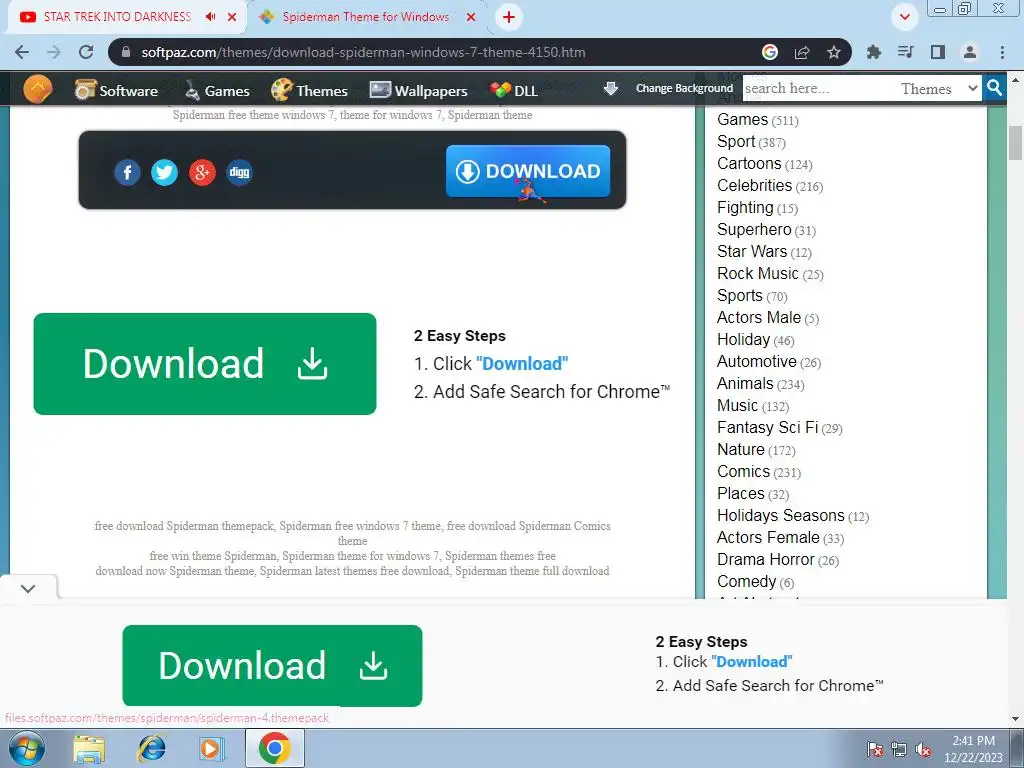The image size is (1024, 768).
Task: Open the Cartoons (124) category
Action: click(765, 164)
